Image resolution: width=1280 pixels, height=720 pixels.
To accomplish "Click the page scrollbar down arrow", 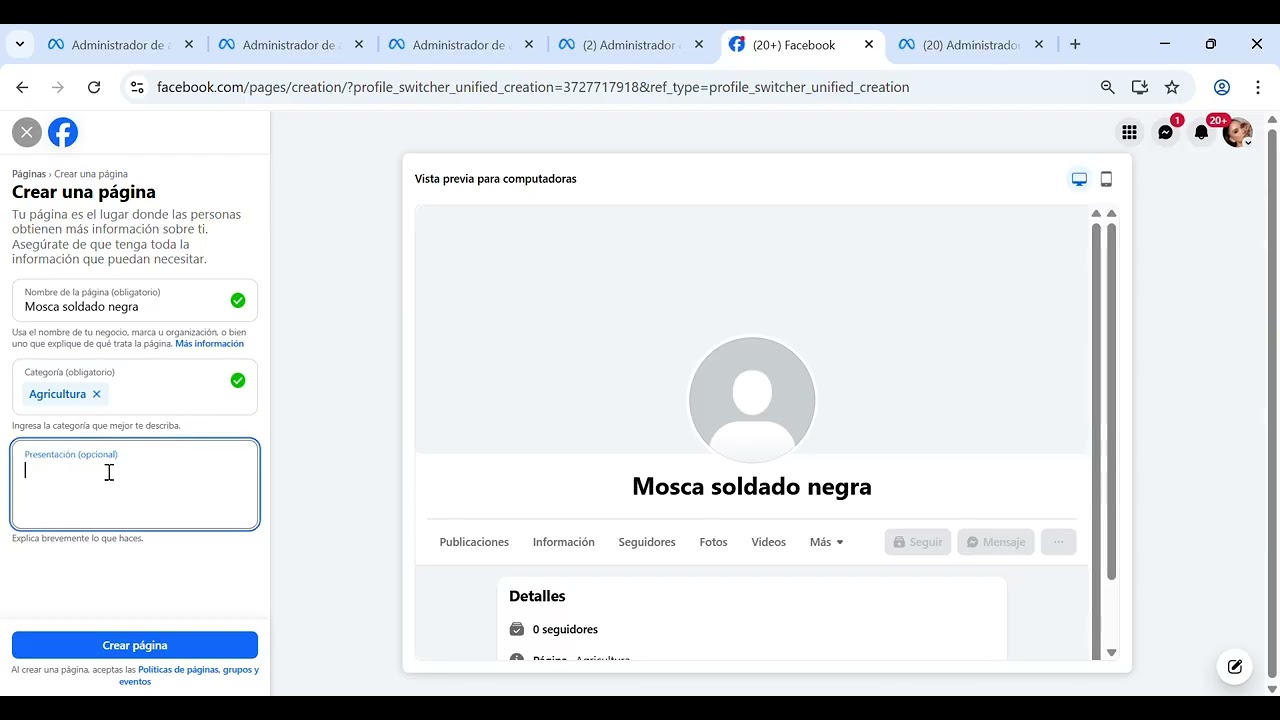I will pyautogui.click(x=1272, y=689).
